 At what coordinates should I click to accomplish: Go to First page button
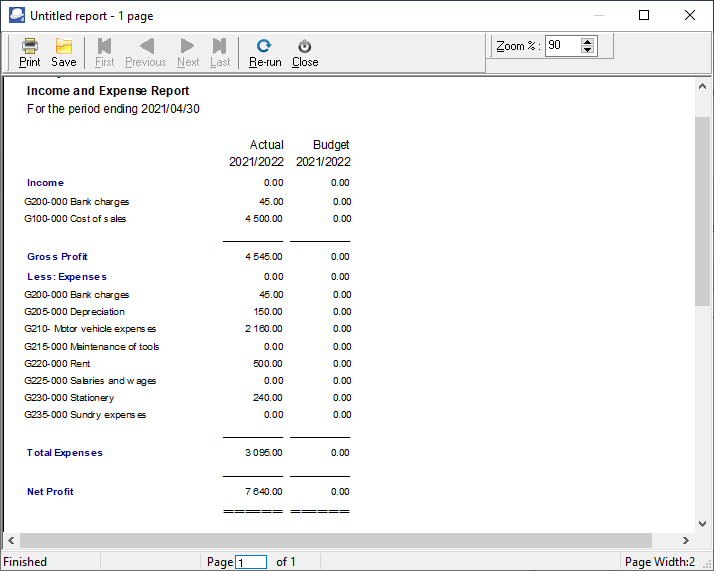click(x=104, y=53)
